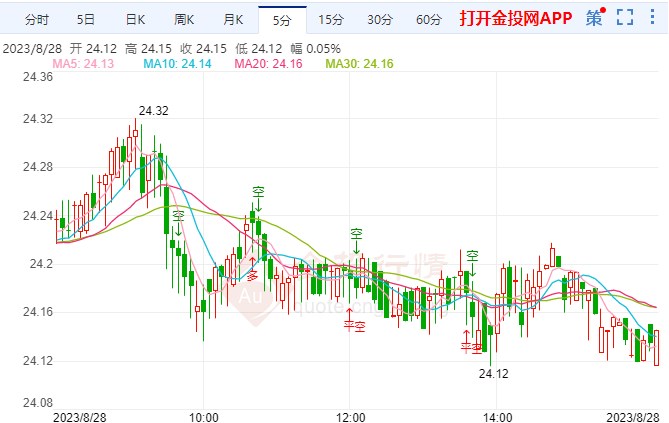Image resolution: width=669 pixels, height=423 pixels.
Task: Show the 日K daily candlestick chart
Action: [135, 19]
